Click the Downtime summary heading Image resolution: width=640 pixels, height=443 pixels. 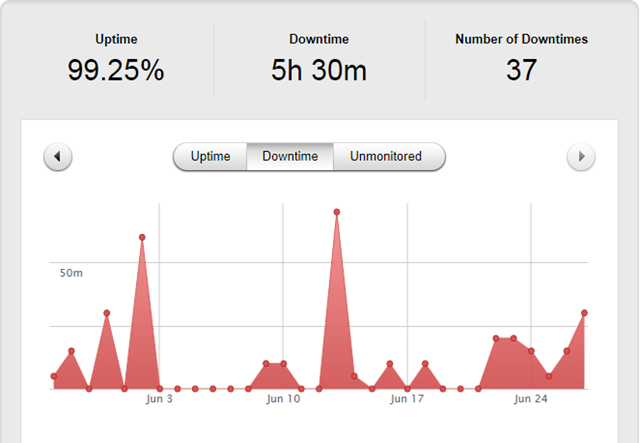pyautogui.click(x=319, y=39)
